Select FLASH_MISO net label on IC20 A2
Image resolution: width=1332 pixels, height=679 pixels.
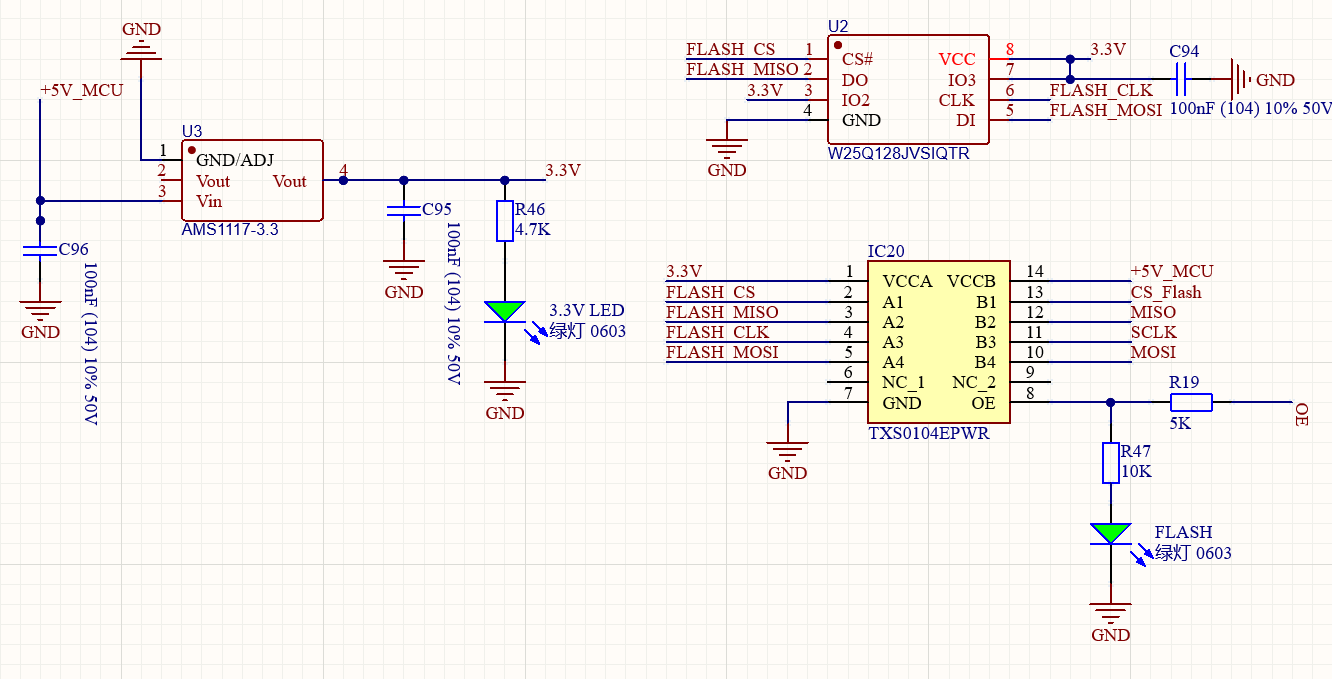pos(722,312)
